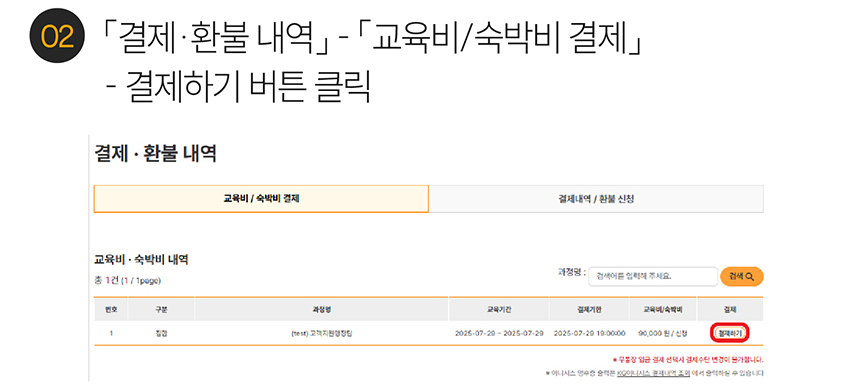
Task: Click the 결제 column header
Action: pos(730,309)
